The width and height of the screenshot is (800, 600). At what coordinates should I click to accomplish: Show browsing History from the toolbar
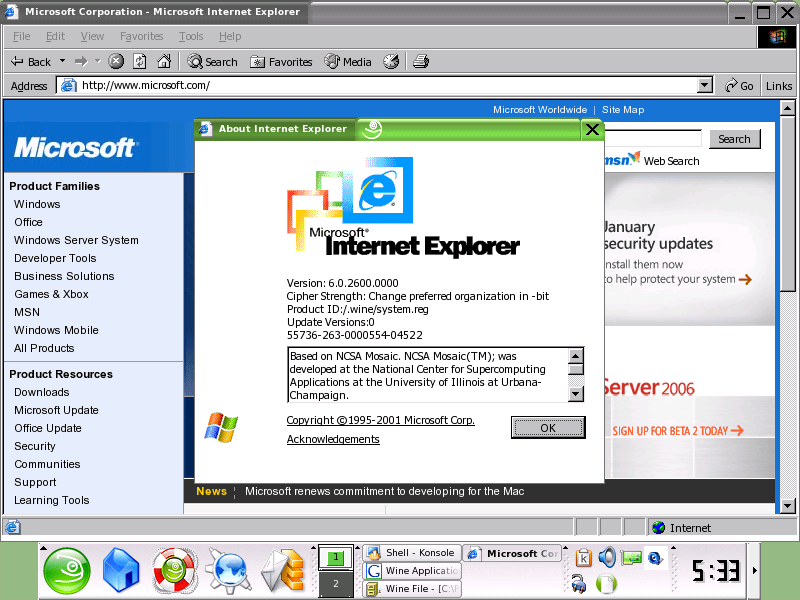(x=391, y=62)
